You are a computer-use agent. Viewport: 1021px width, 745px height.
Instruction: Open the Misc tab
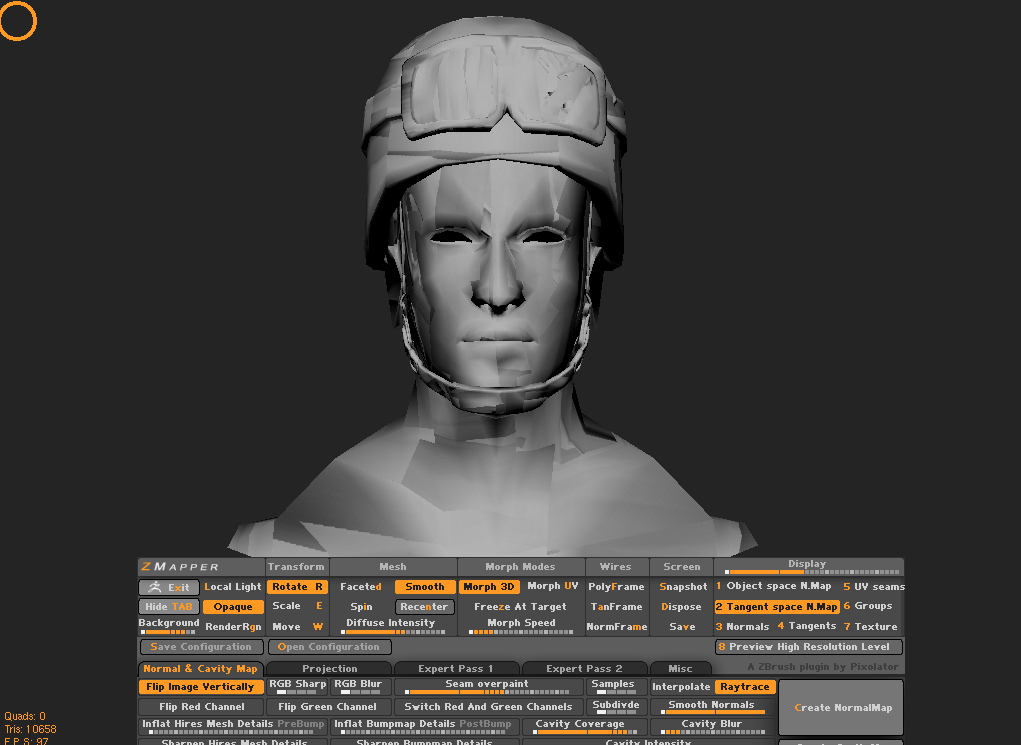681,668
